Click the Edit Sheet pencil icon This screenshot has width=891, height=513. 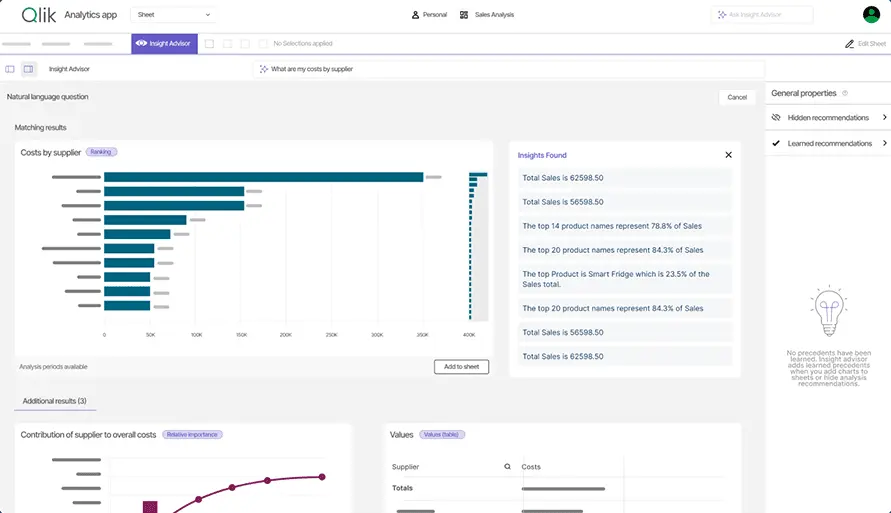point(849,44)
